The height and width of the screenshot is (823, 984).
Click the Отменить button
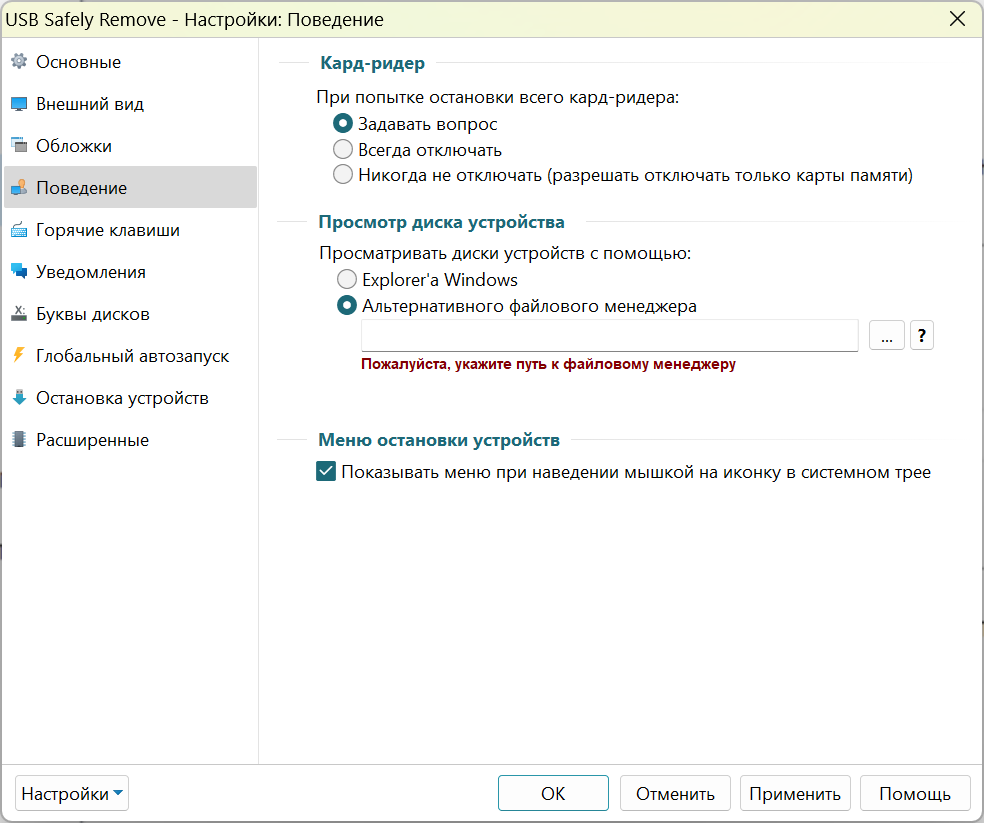pyautogui.click(x=675, y=793)
